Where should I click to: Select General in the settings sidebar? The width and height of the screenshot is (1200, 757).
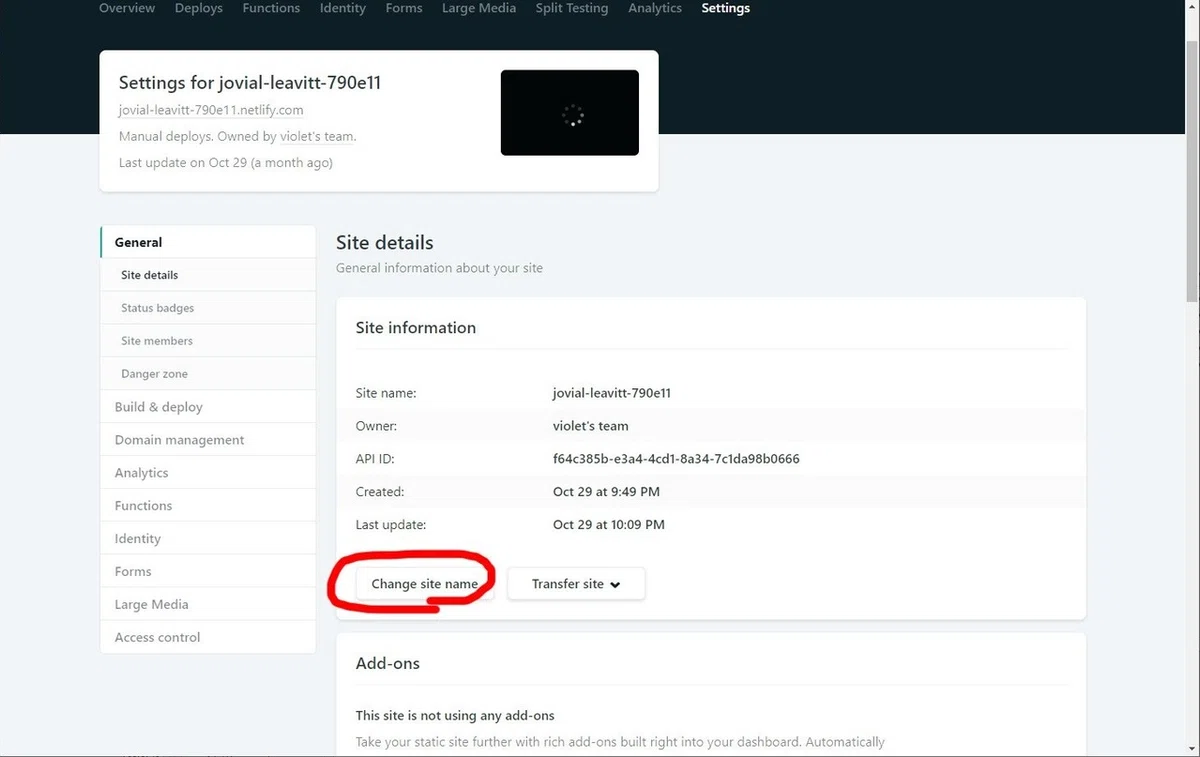(208, 242)
